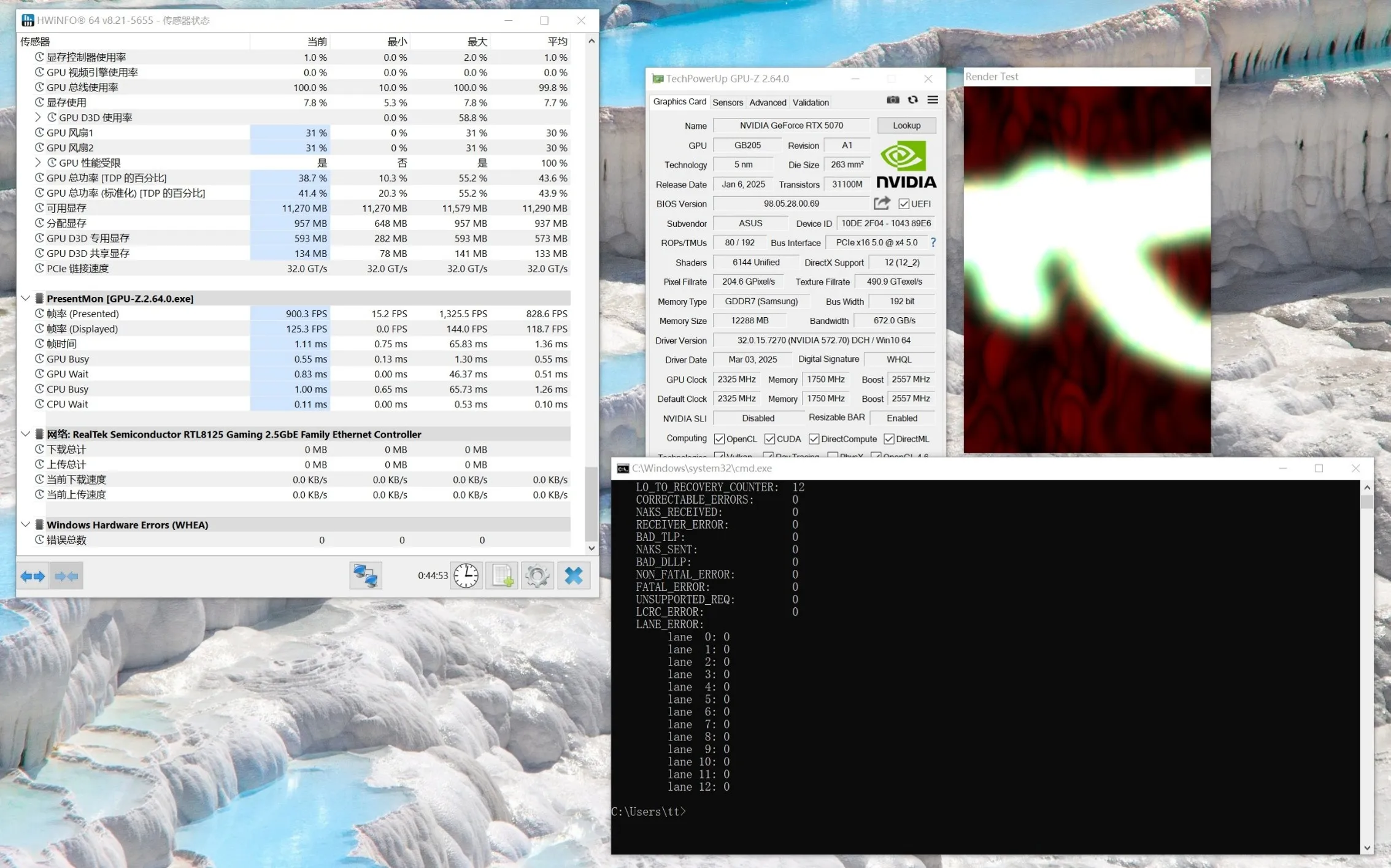This screenshot has width=1391, height=868.
Task: Click the HWiNFO vertical scrollbar thumb
Action: [x=591, y=503]
